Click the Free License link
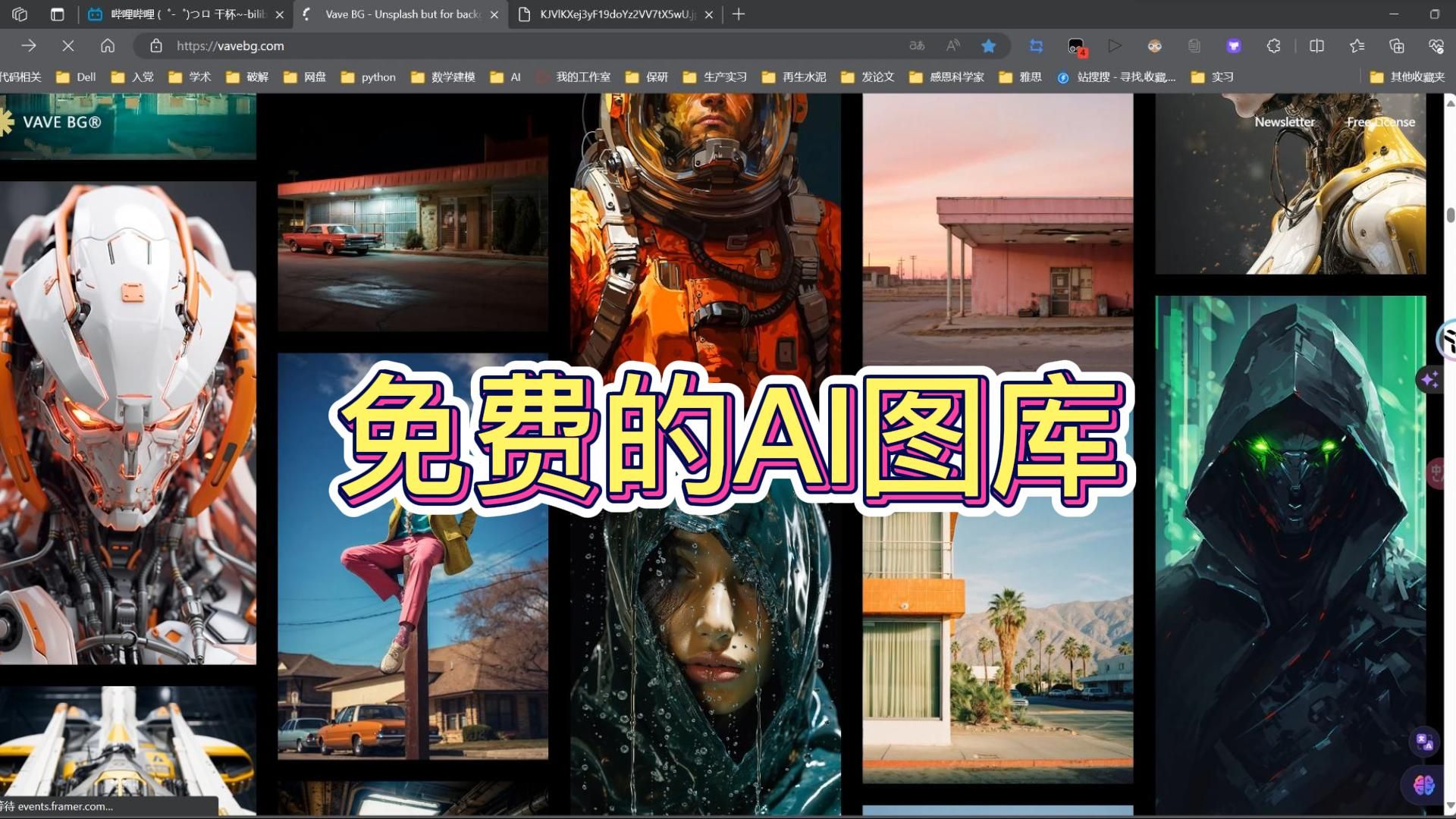 1380,122
